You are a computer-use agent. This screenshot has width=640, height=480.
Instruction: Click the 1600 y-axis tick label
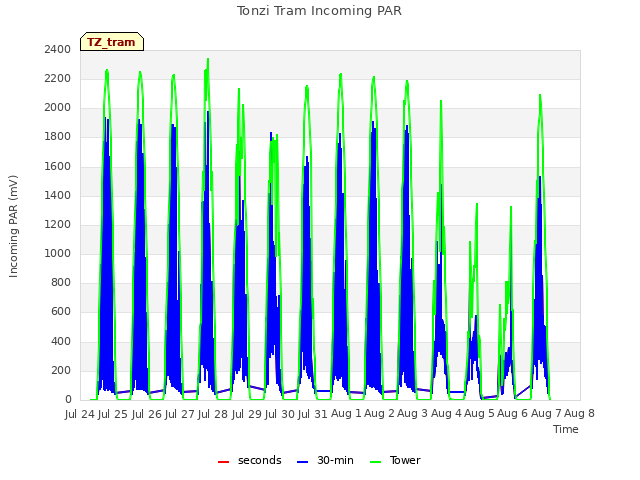pyautogui.click(x=58, y=166)
